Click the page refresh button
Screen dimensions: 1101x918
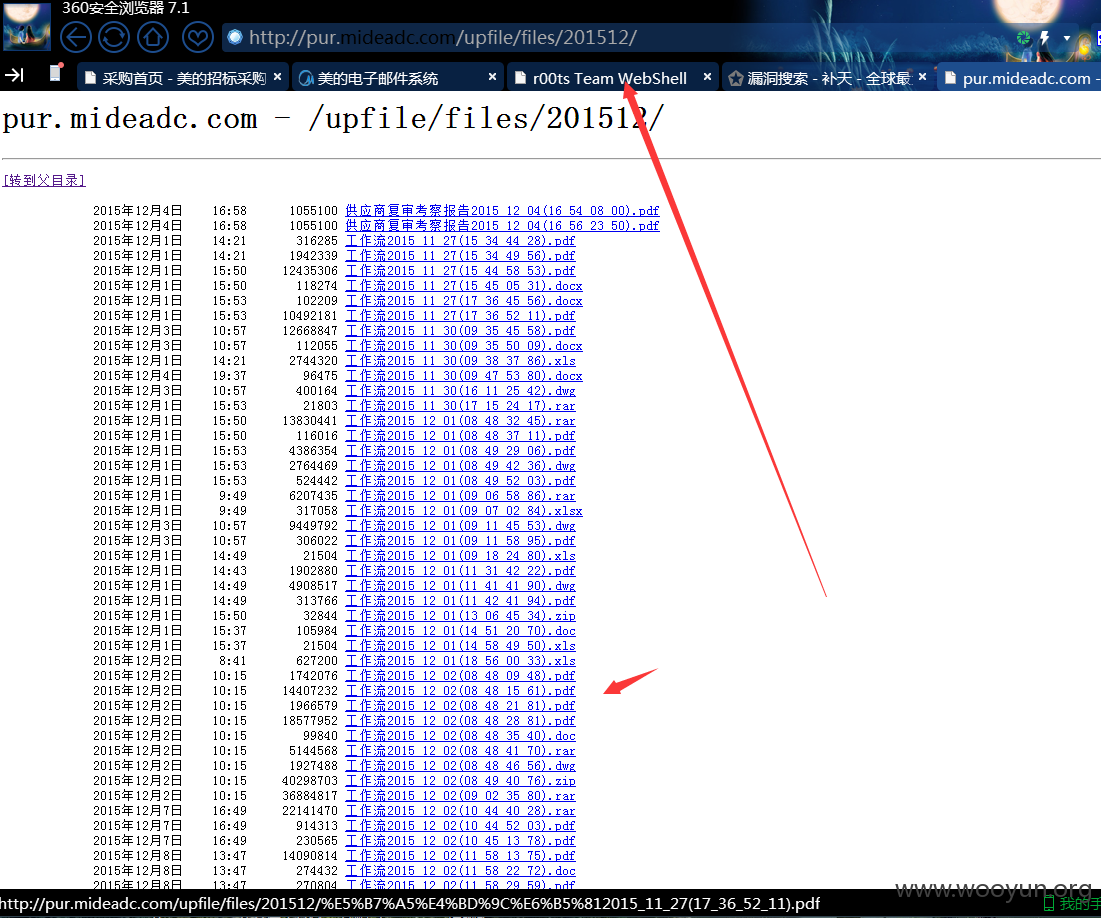[114, 37]
